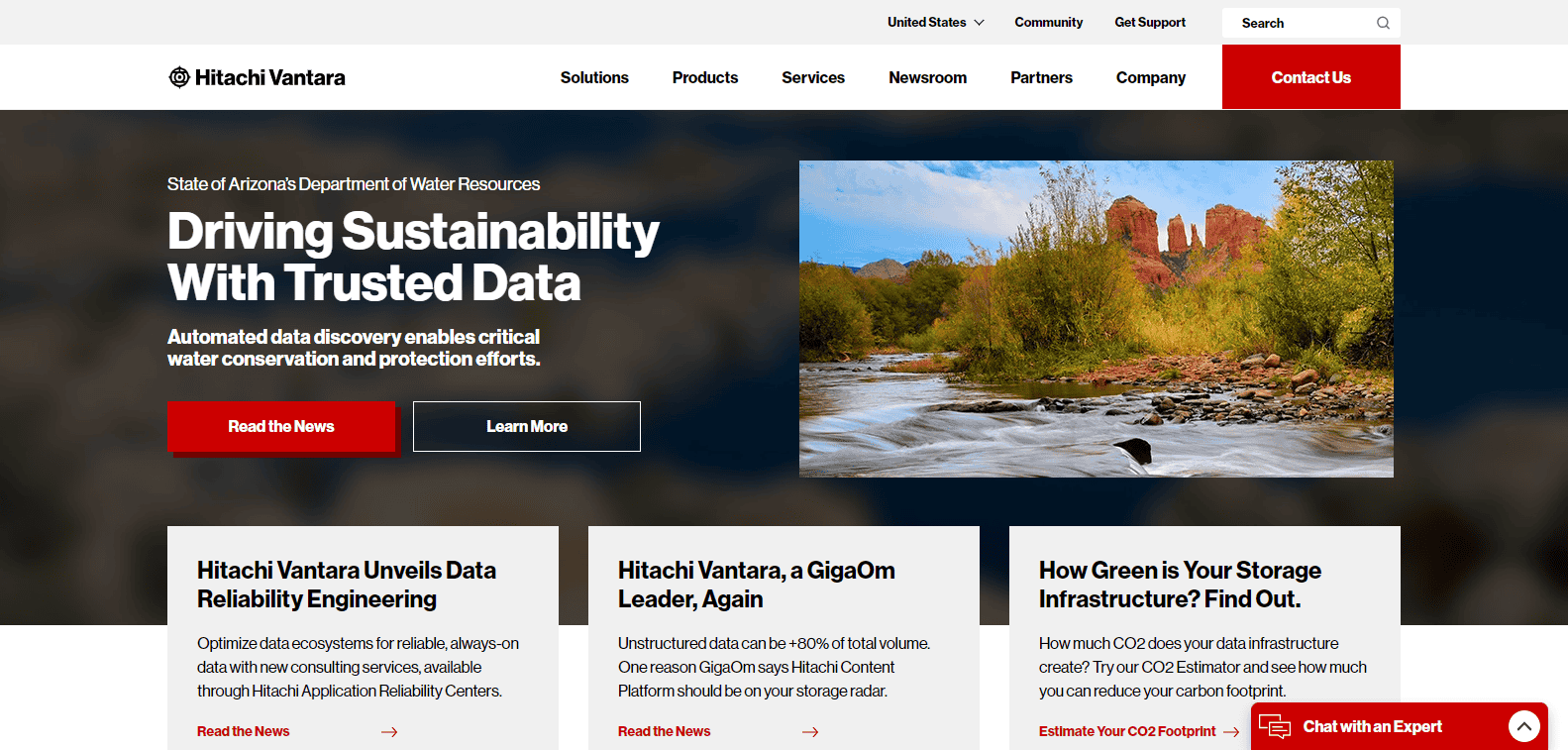Click into the Search input field

click(x=1300, y=23)
